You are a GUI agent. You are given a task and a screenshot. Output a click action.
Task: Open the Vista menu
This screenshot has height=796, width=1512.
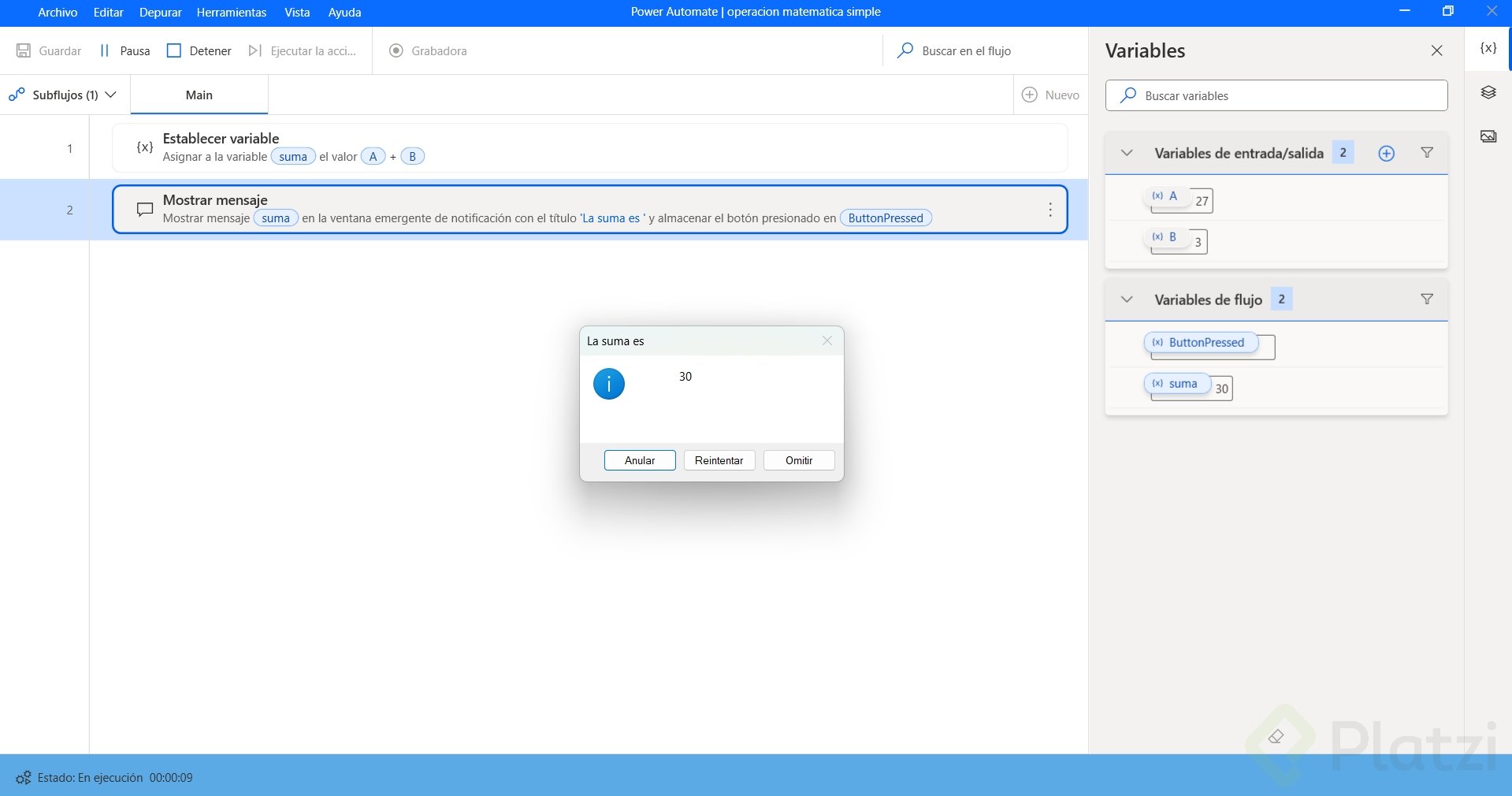[x=297, y=12]
